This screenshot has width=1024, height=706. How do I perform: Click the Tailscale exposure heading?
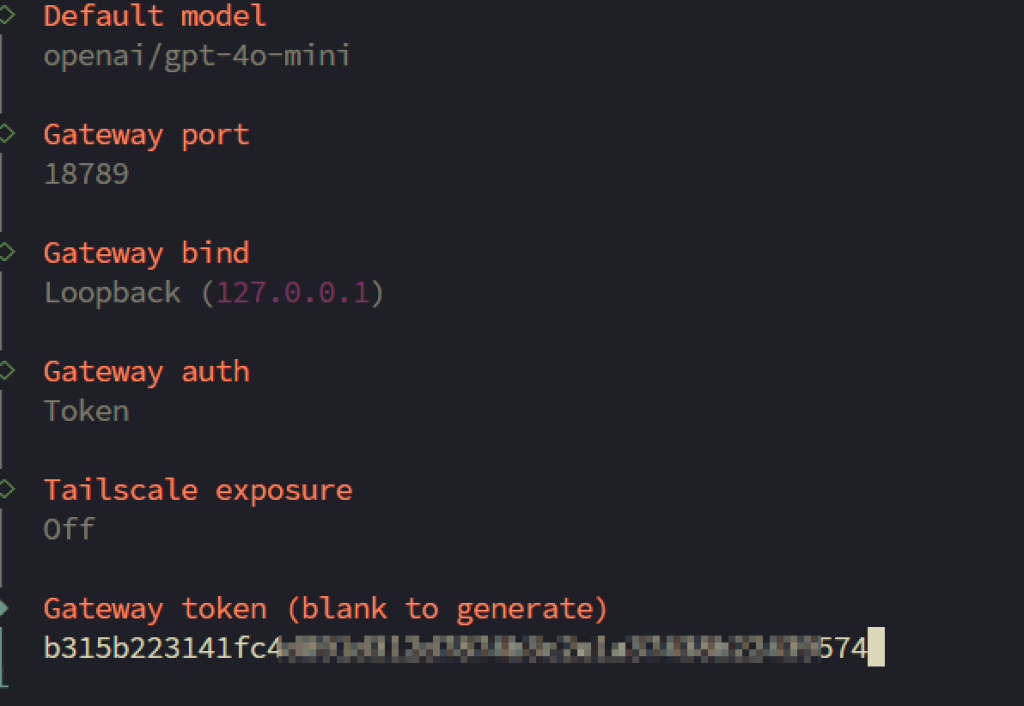pyautogui.click(x=198, y=491)
